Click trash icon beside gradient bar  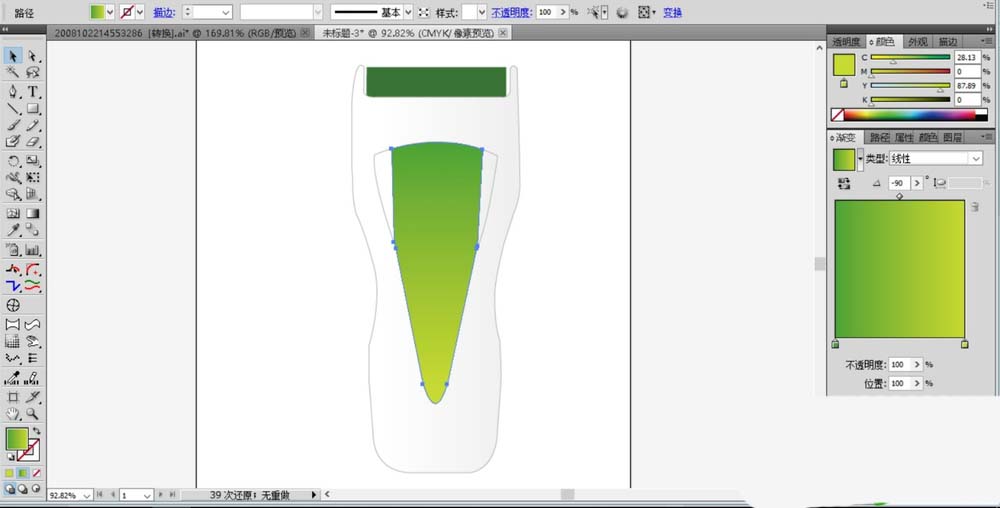[x=974, y=207]
